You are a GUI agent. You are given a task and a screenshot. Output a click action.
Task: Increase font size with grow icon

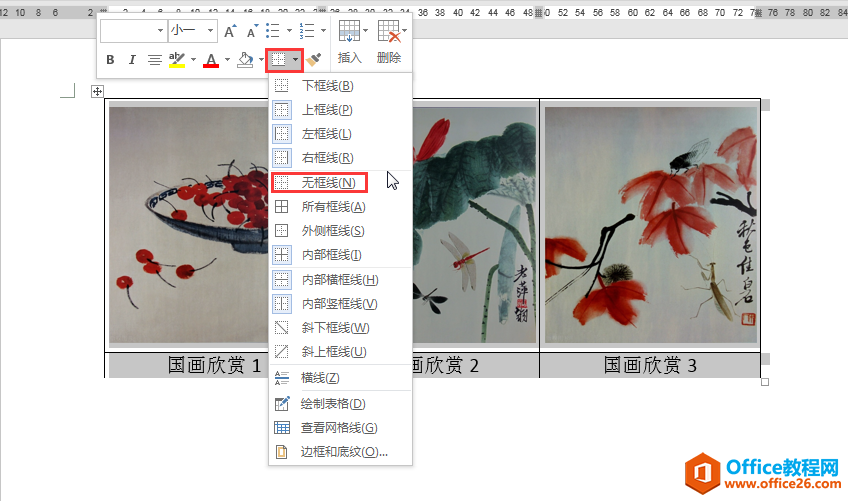[230, 31]
